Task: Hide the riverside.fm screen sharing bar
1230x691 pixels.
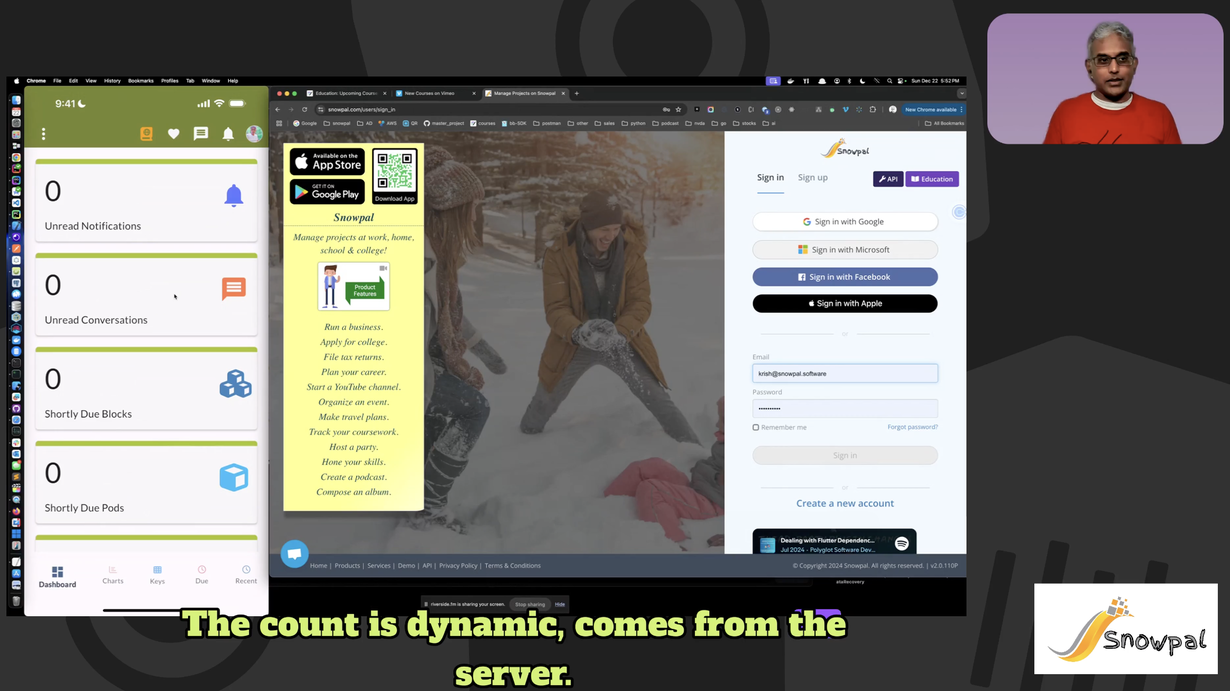Action: pos(560,604)
